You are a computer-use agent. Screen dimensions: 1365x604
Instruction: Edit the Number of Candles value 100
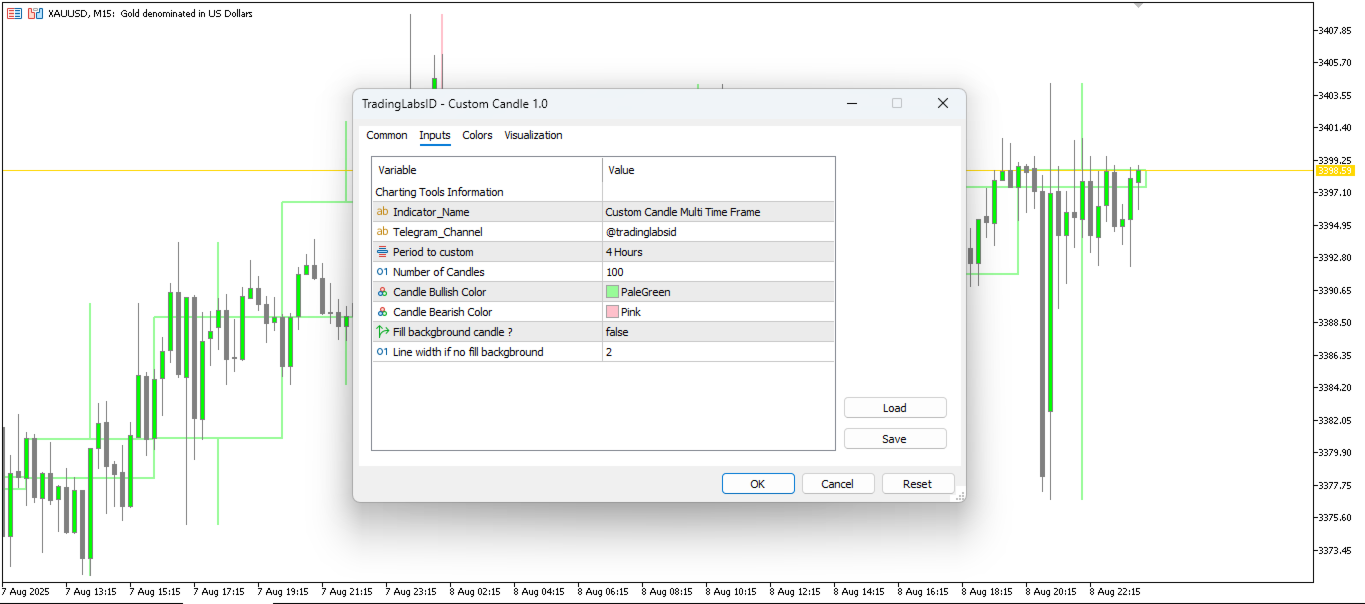coord(718,272)
